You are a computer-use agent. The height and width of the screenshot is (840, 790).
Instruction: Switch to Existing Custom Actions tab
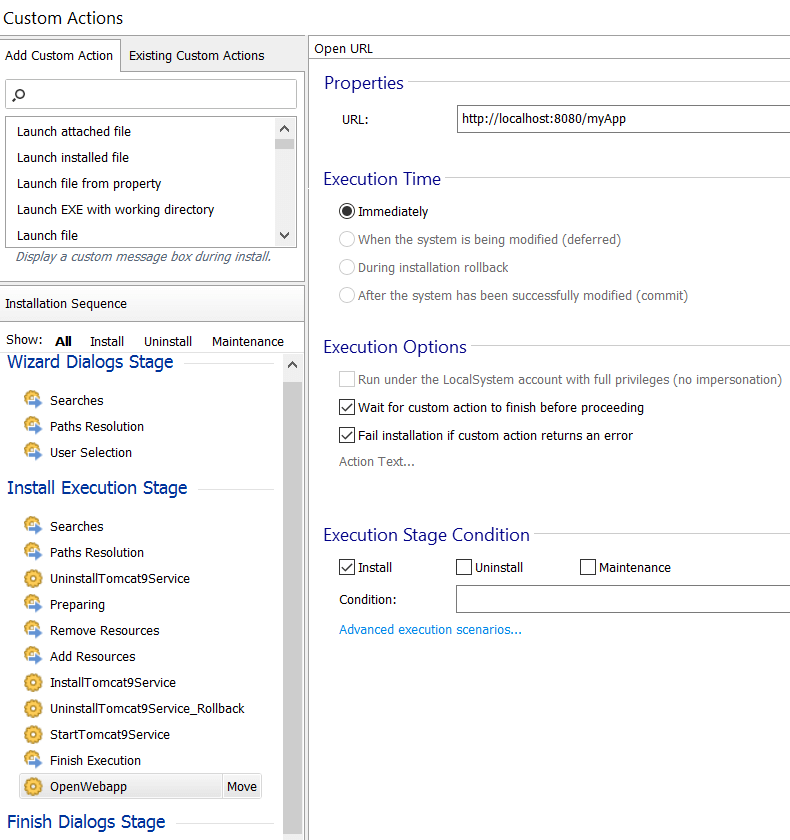[x=197, y=56]
